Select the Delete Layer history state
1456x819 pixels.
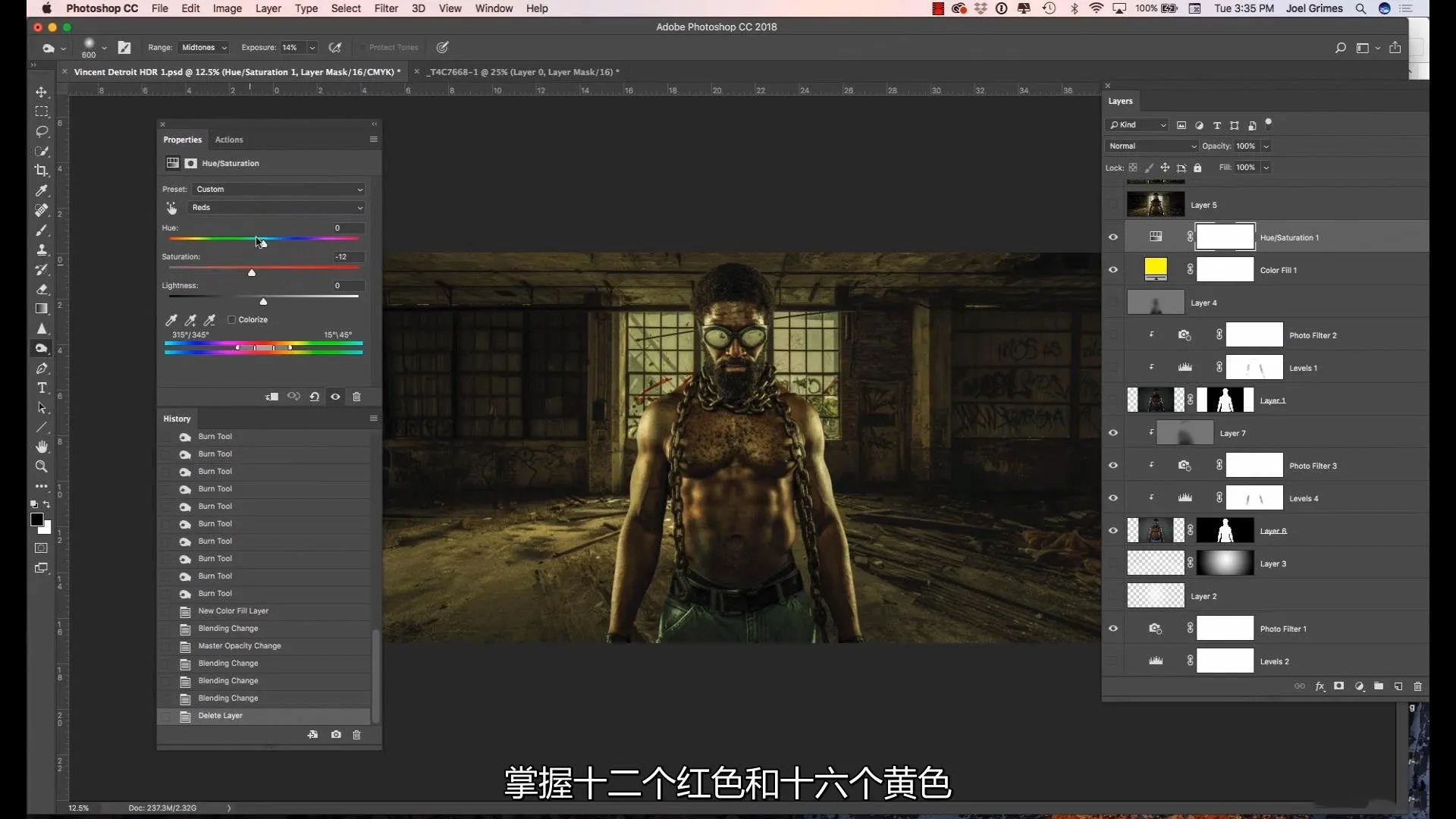pyautogui.click(x=264, y=716)
